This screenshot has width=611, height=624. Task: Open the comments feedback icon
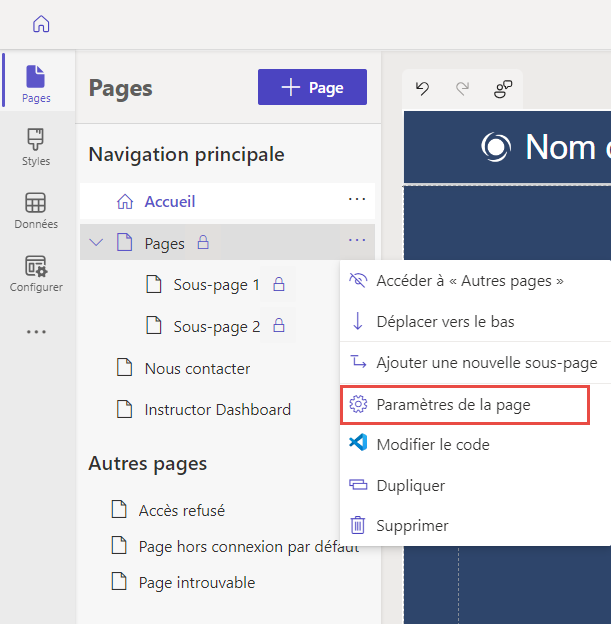503,89
